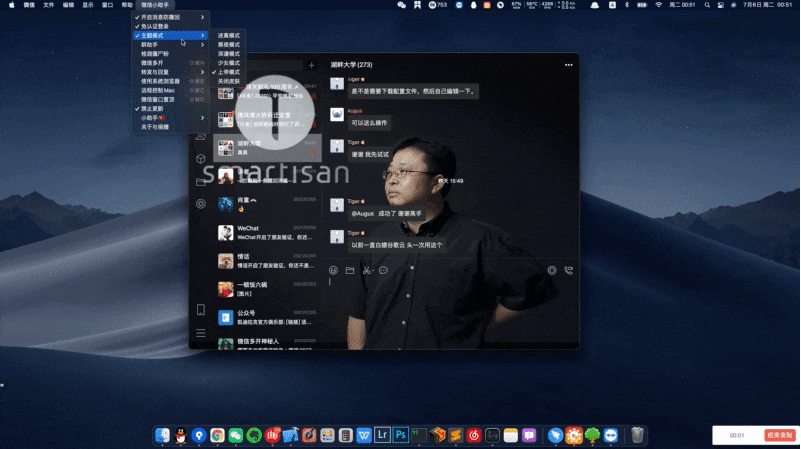
Task: Expand the 转发与回复 submenu
Action: 170,72
